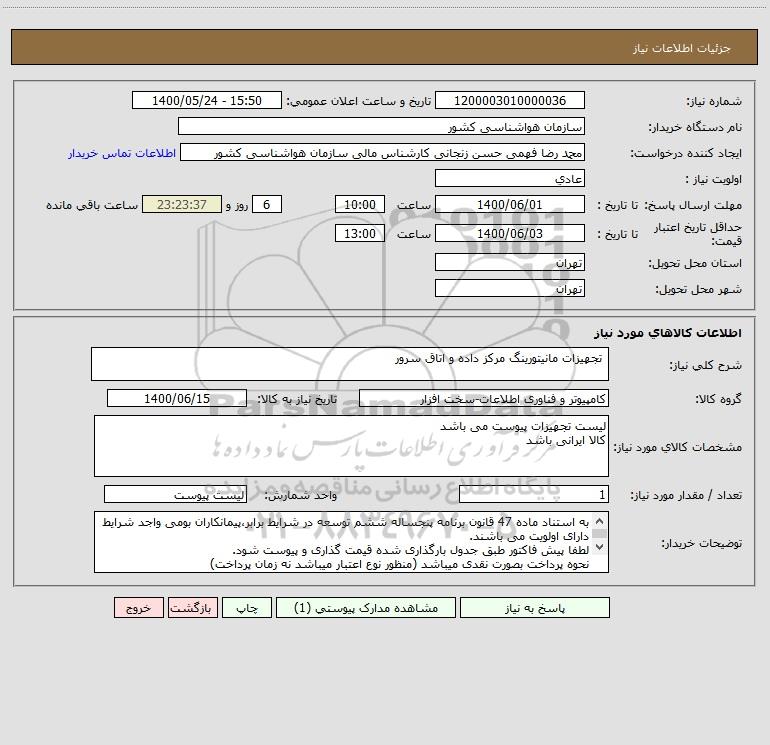This screenshot has height=745, width=770.
Task: Click the چاپ print button
Action: click(x=247, y=607)
